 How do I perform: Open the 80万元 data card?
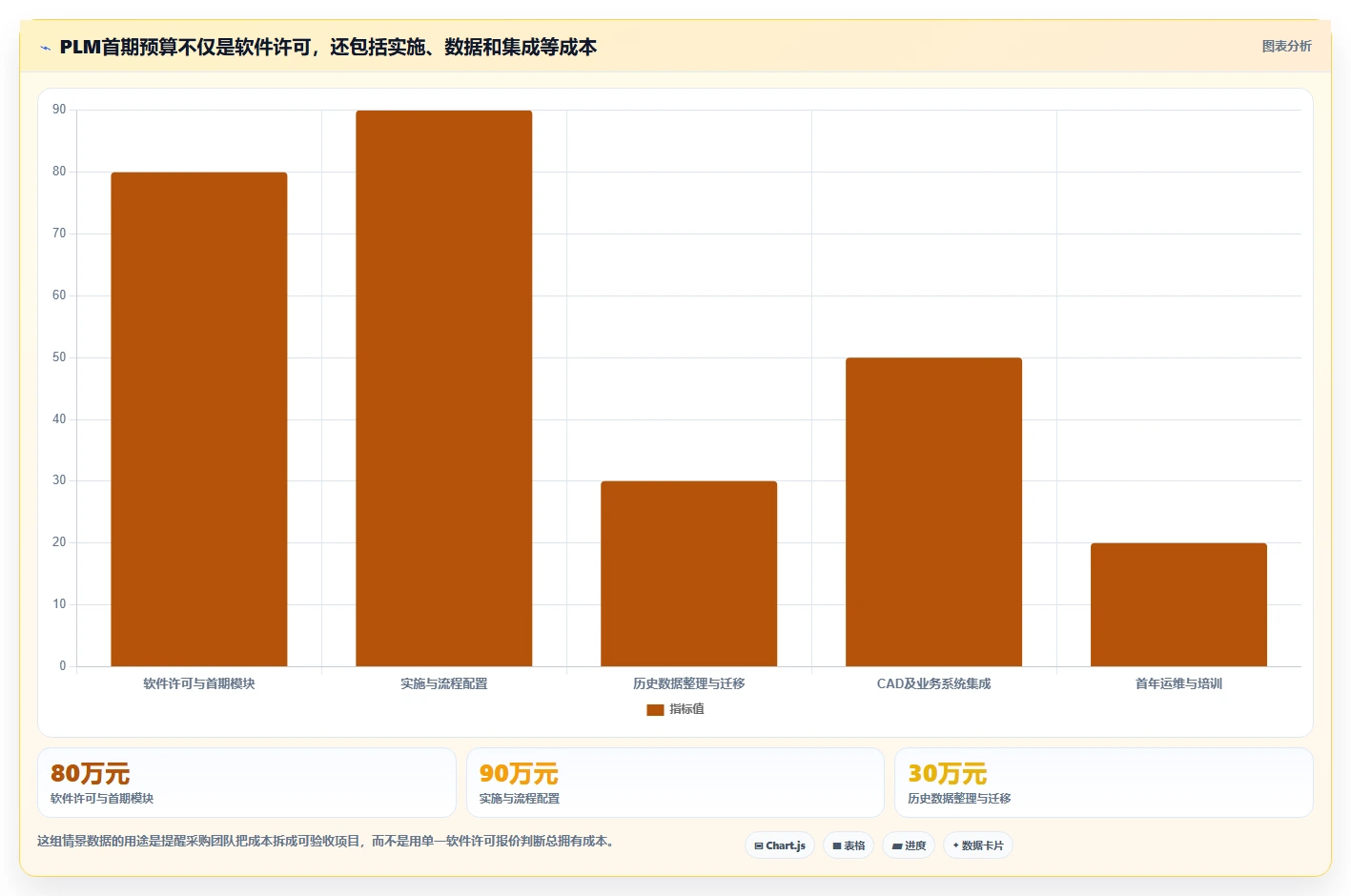point(247,783)
